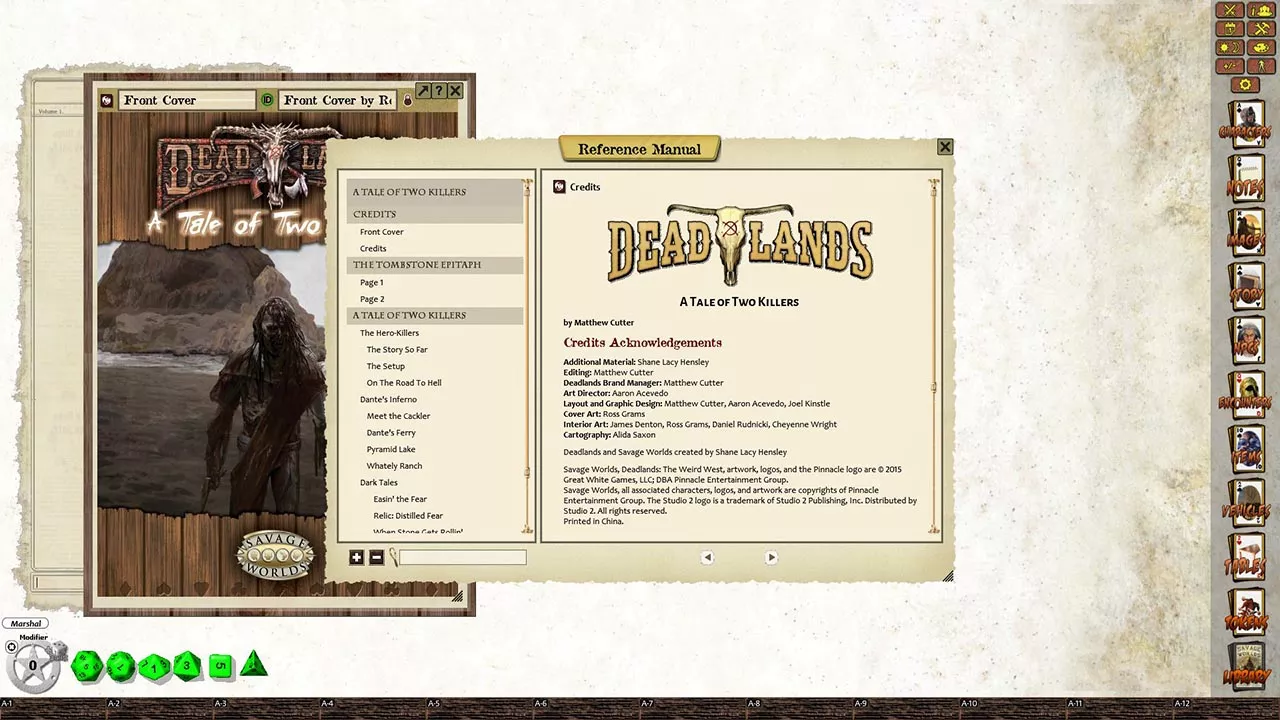Open the Images card deck
The height and width of the screenshot is (720, 1280).
[1246, 232]
